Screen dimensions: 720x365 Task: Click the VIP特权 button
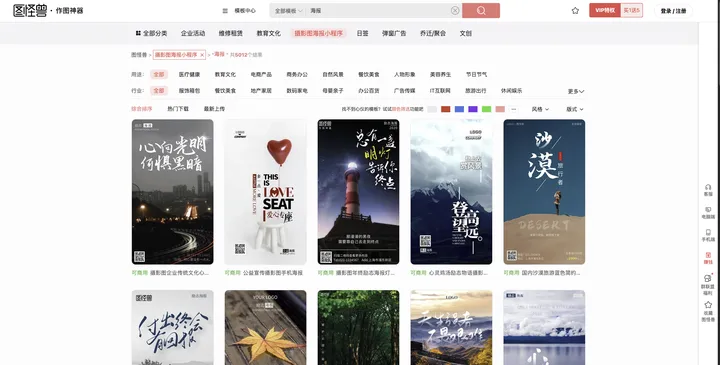coord(605,10)
